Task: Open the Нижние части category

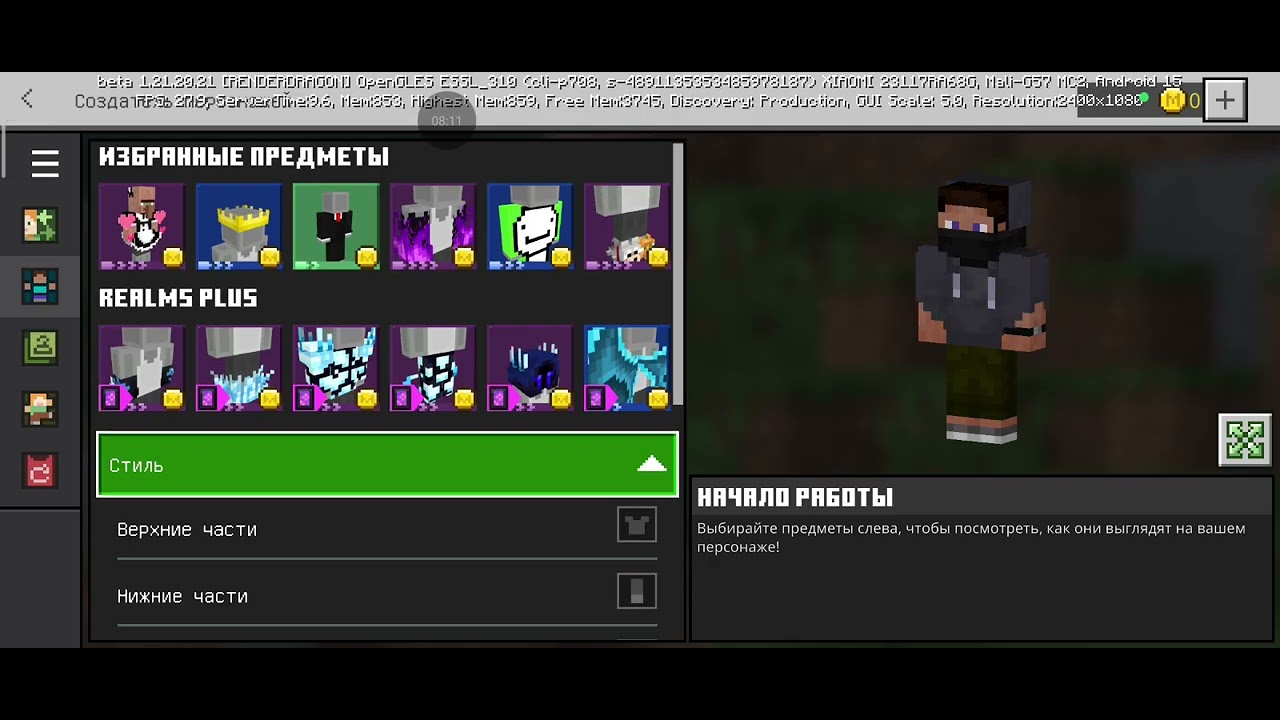Action: pyautogui.click(x=387, y=595)
